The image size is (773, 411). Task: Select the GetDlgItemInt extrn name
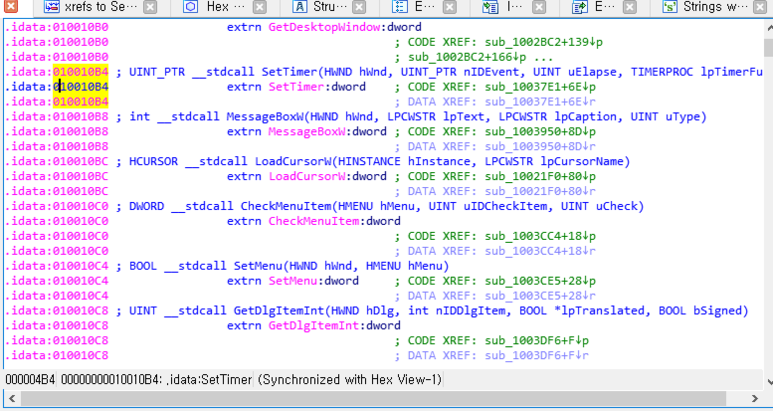(314, 326)
